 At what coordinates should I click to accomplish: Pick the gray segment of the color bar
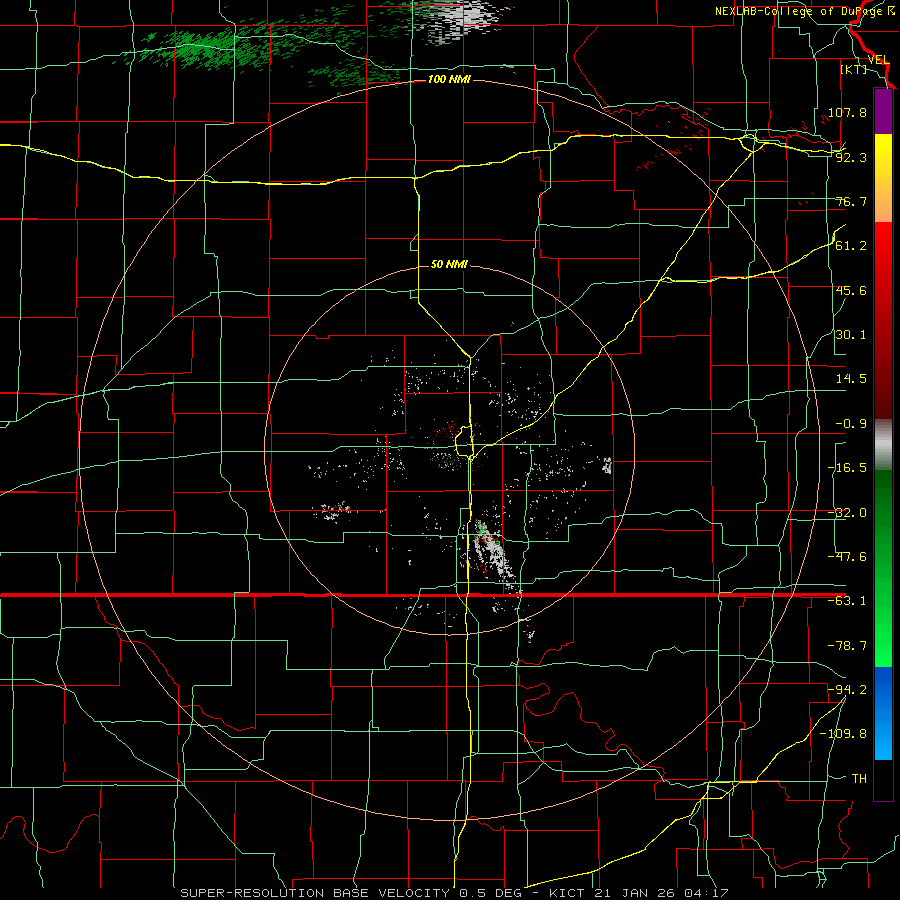point(883,445)
